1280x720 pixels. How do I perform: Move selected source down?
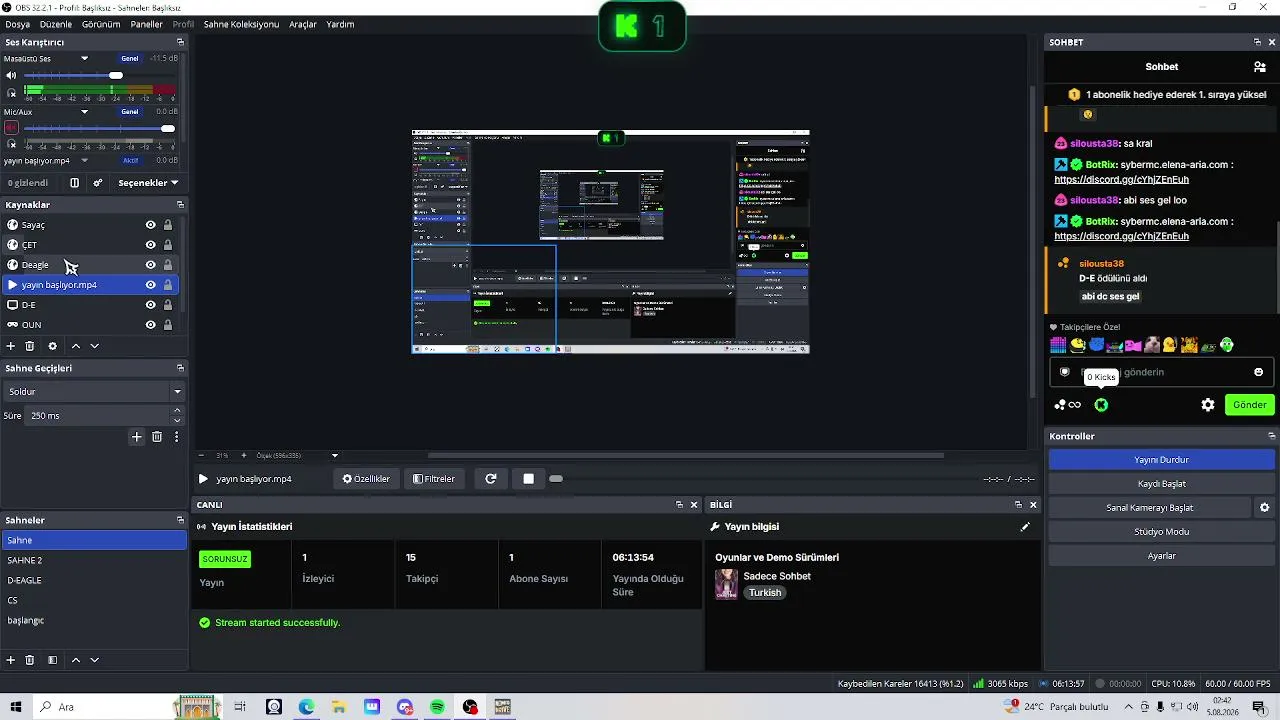pos(95,346)
